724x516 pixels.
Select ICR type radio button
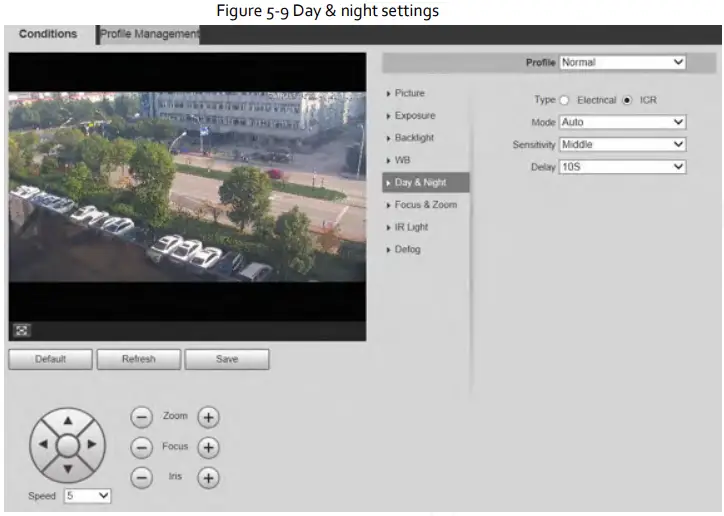(x=627, y=100)
